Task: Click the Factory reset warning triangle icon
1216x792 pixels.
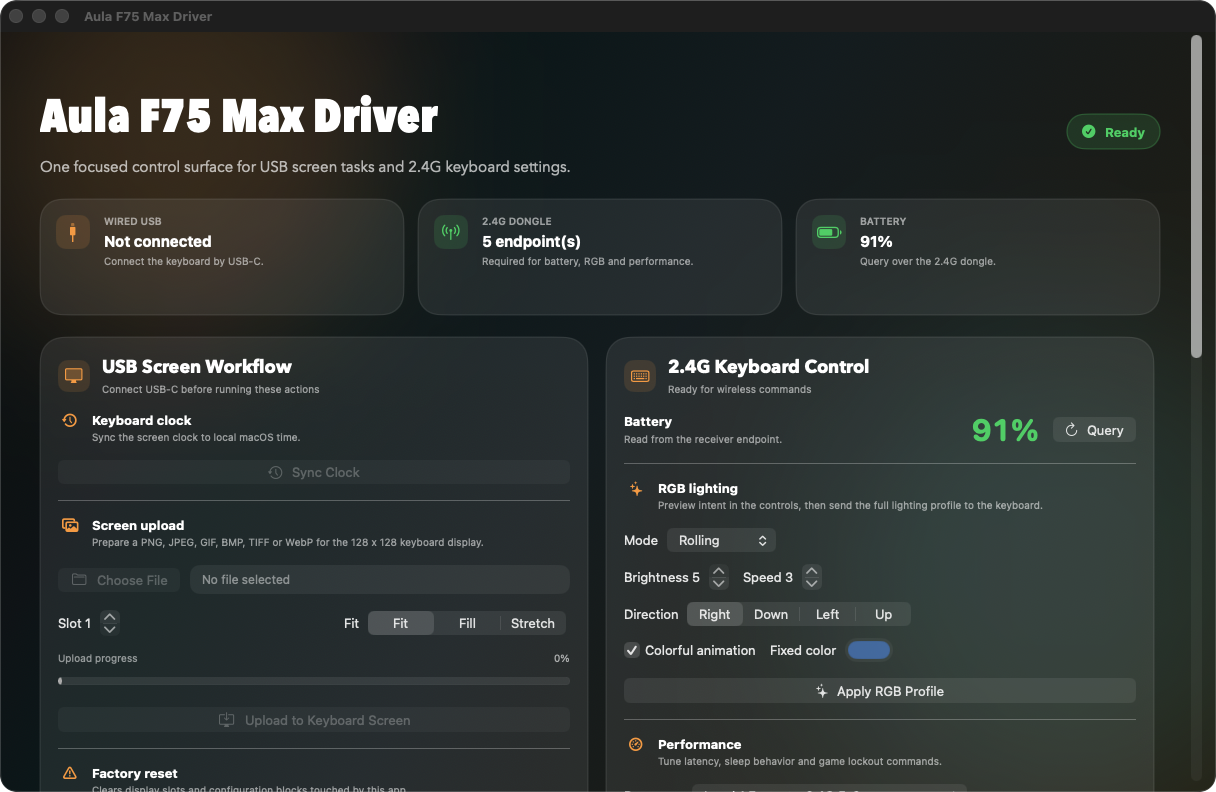Action: (70, 773)
